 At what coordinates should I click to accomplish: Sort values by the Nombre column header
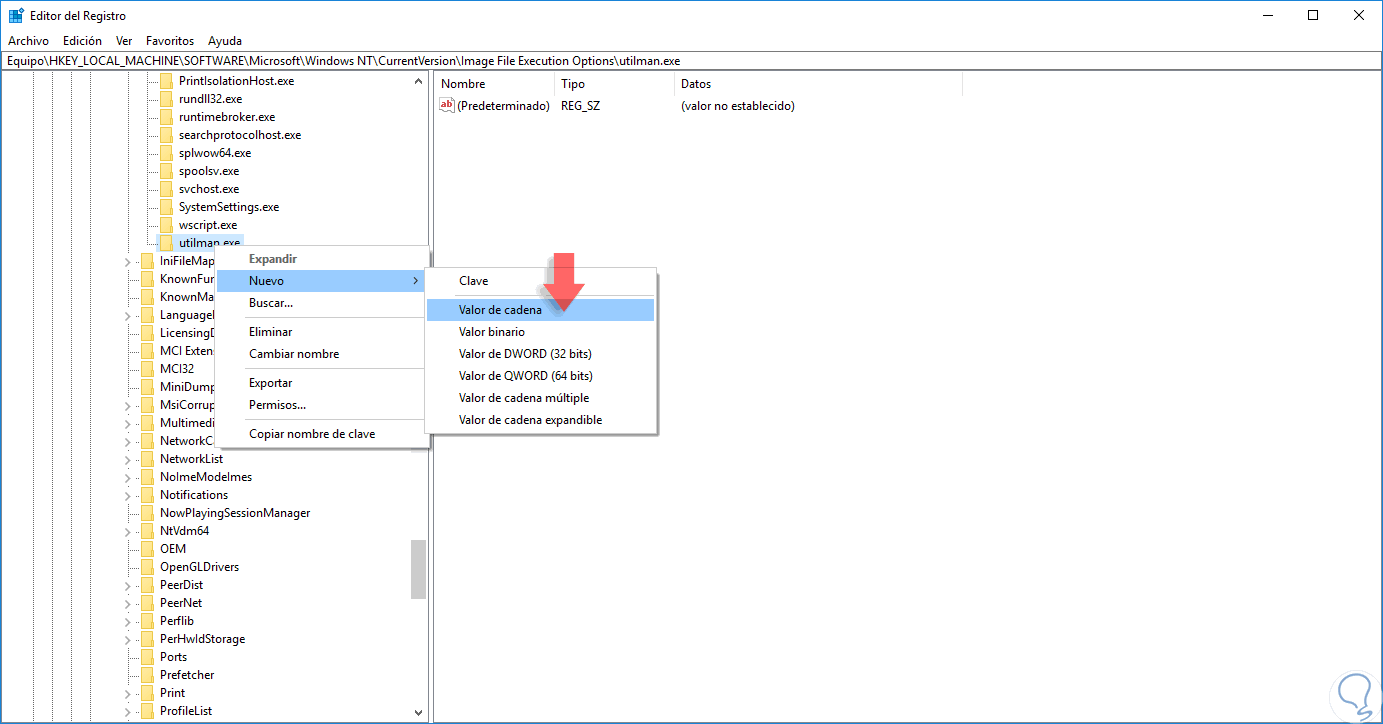click(494, 84)
